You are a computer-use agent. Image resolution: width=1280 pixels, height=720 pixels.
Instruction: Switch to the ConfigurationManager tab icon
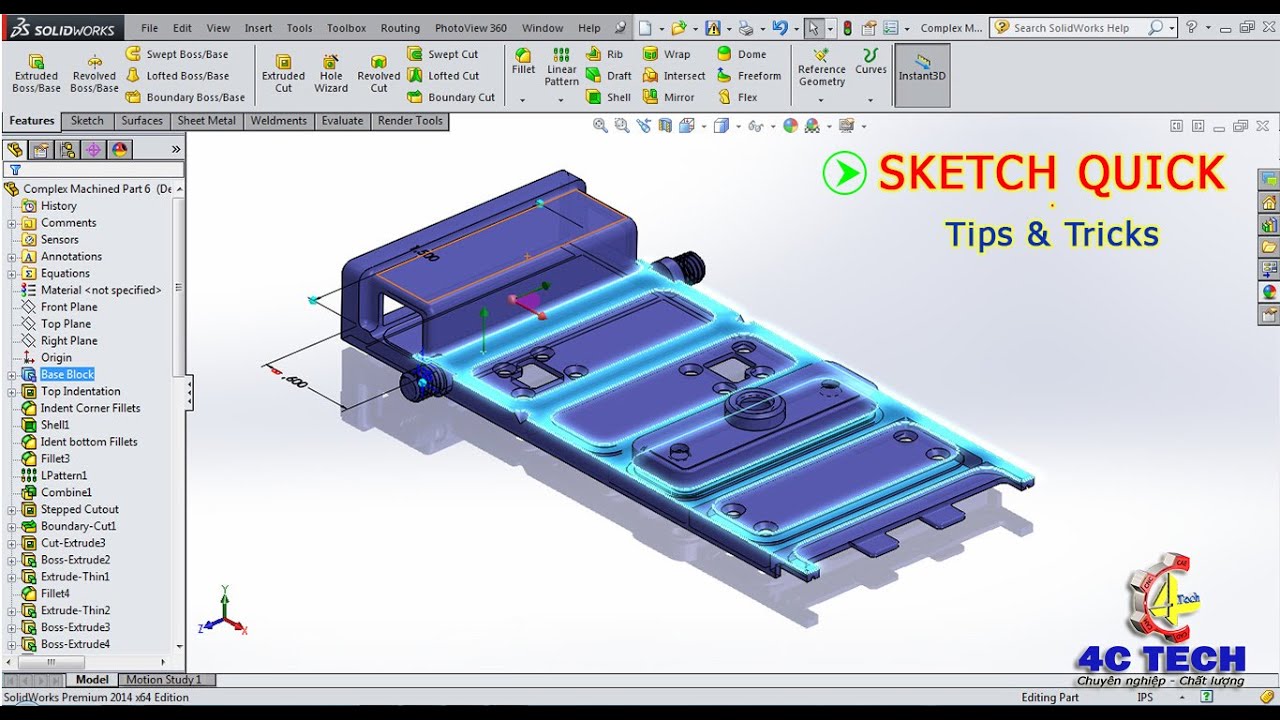pyautogui.click(x=67, y=150)
